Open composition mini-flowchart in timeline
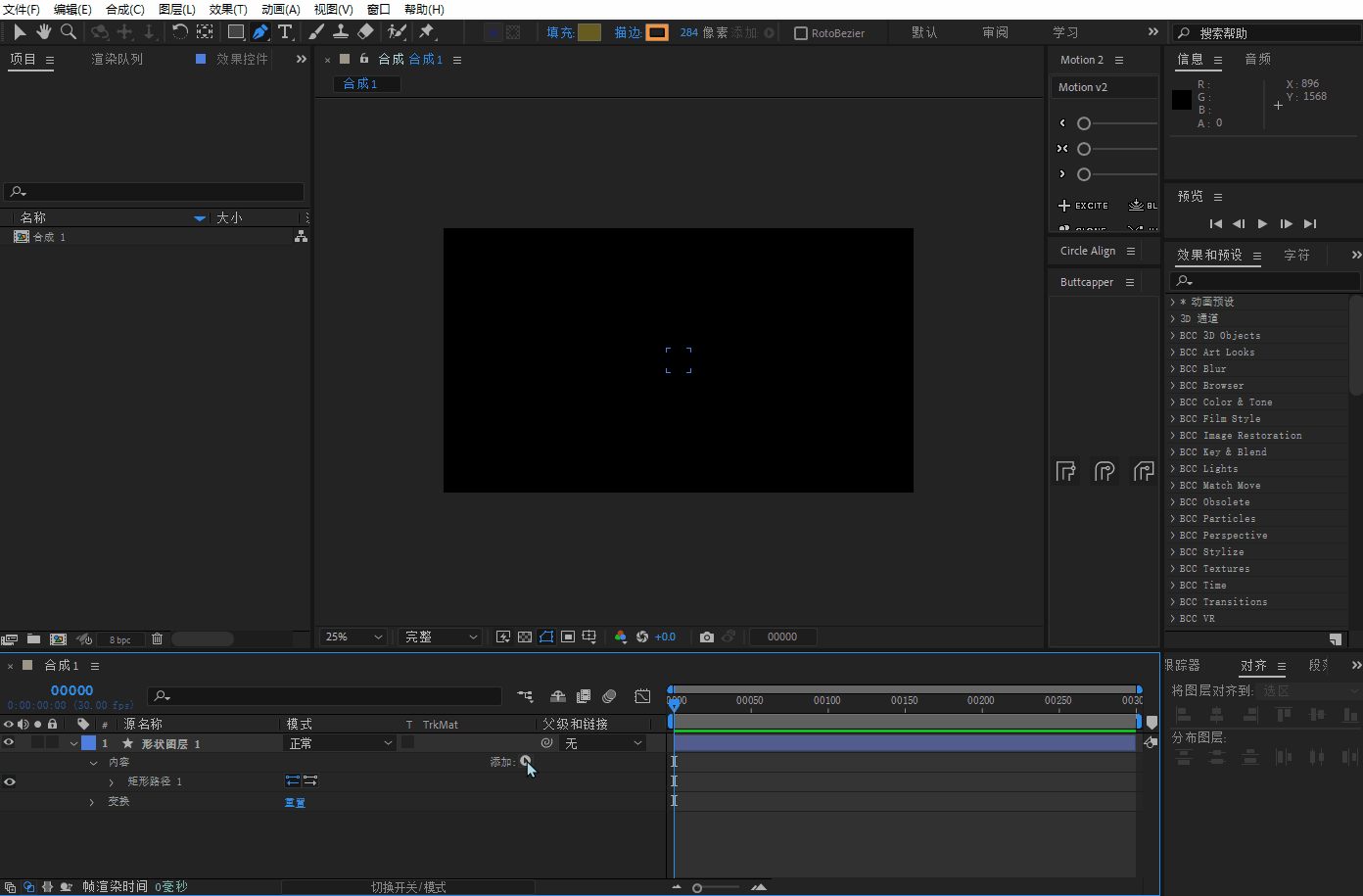The image size is (1363, 896). pos(526,696)
